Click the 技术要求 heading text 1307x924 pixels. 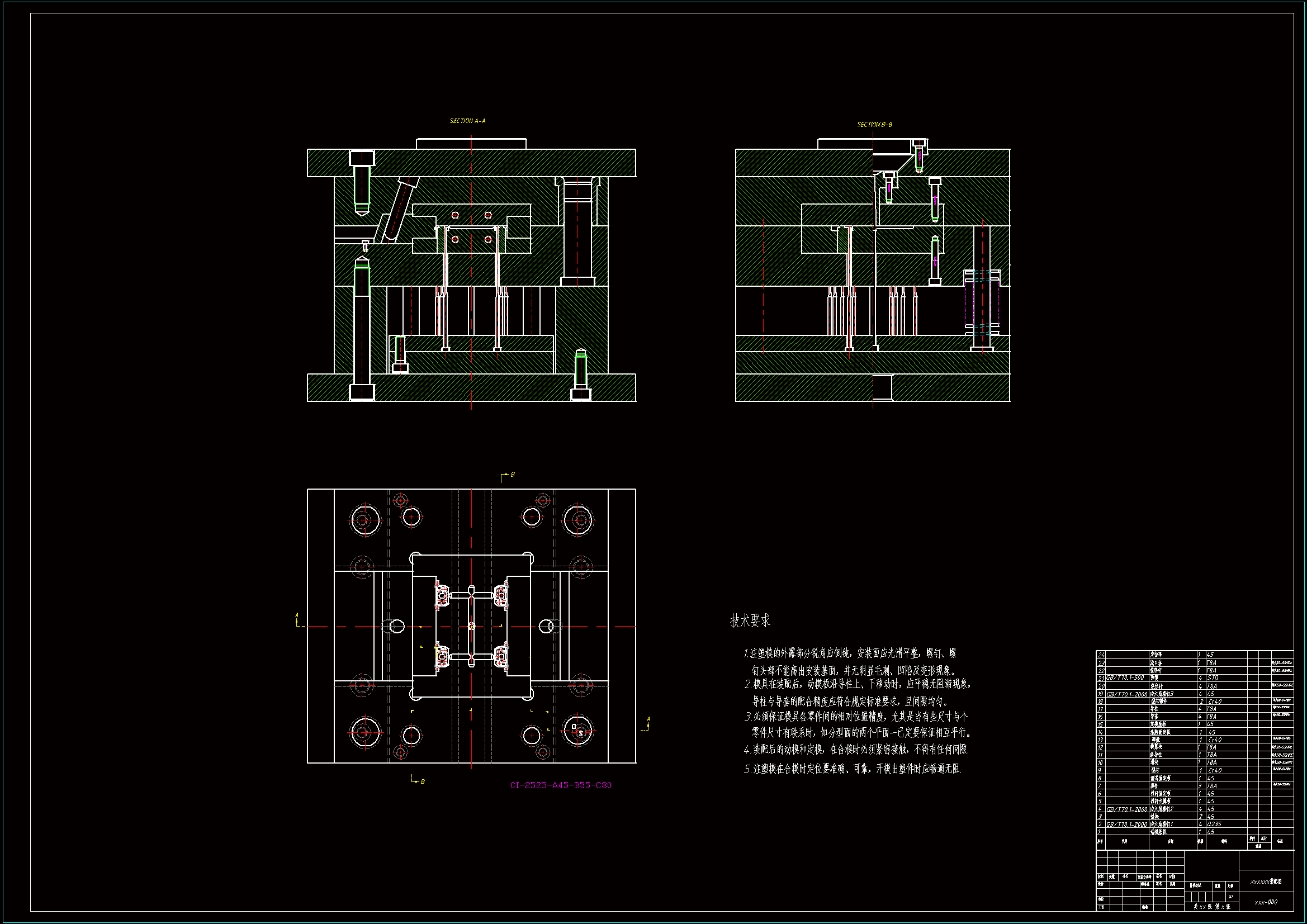(750, 620)
